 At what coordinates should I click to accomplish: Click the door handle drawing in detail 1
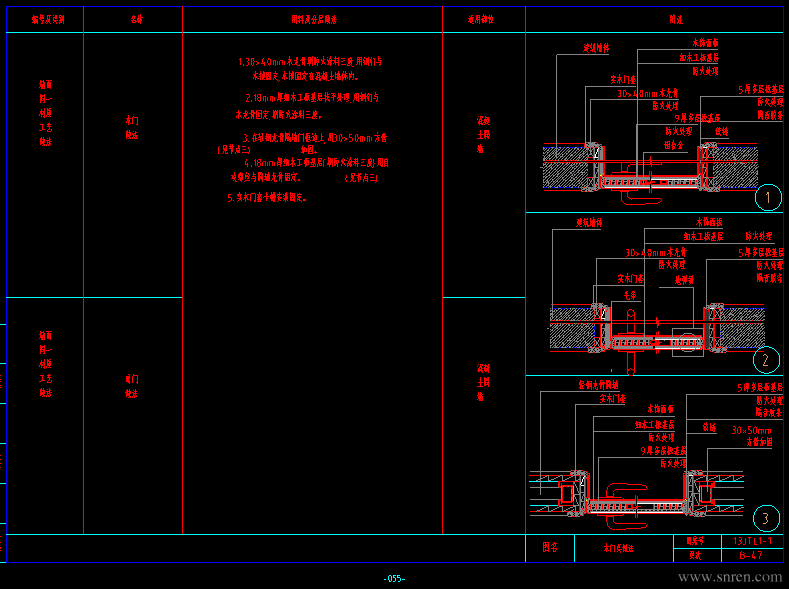click(x=640, y=199)
